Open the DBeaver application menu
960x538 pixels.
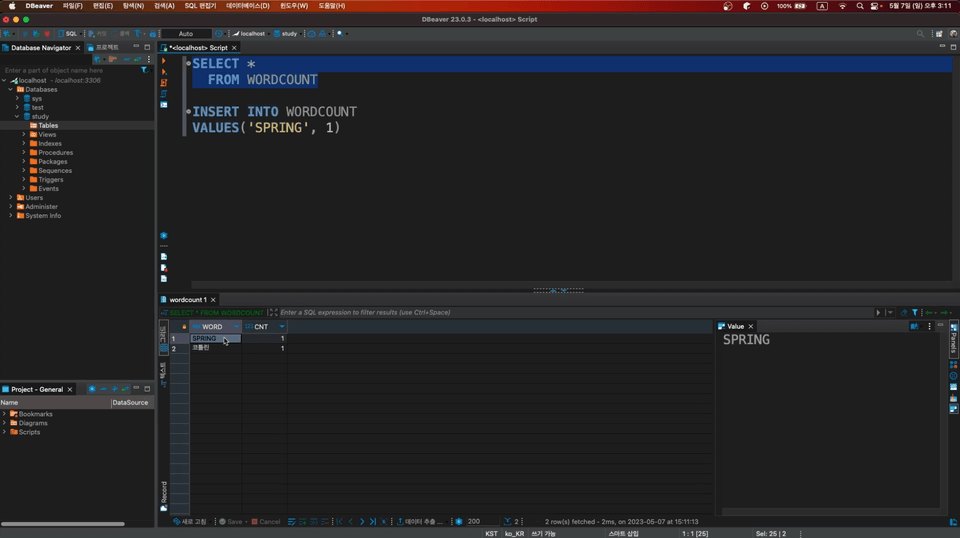point(39,6)
